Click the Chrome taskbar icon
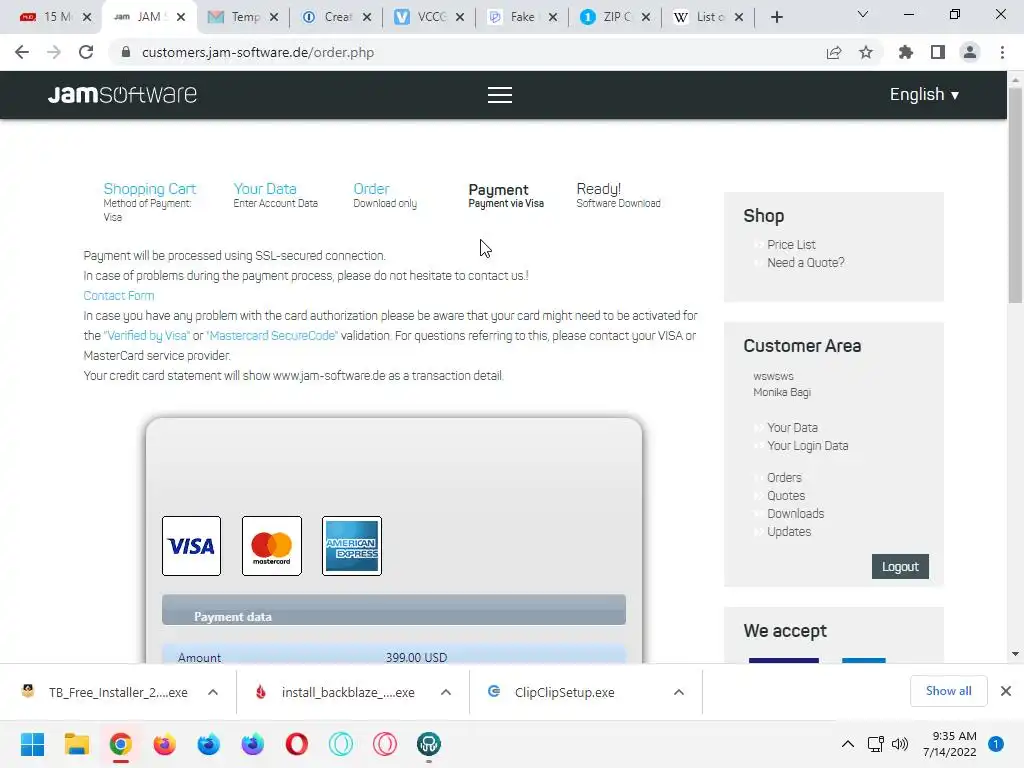Viewport: 1024px width, 768px height. (121, 744)
